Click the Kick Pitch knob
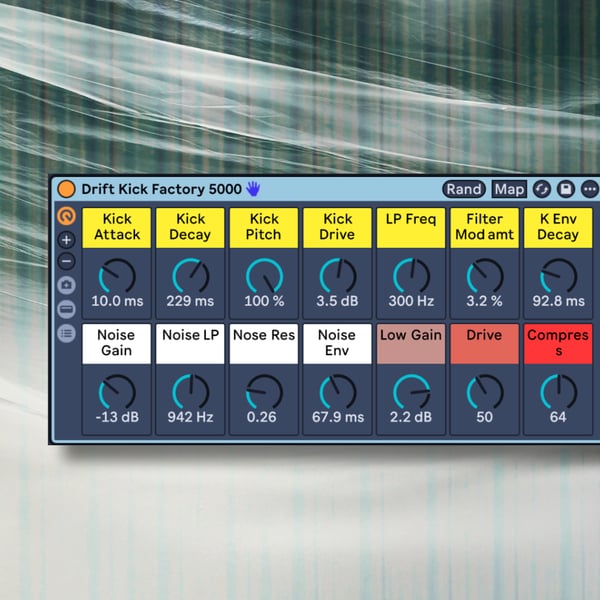The height and width of the screenshot is (600, 600). tap(264, 276)
